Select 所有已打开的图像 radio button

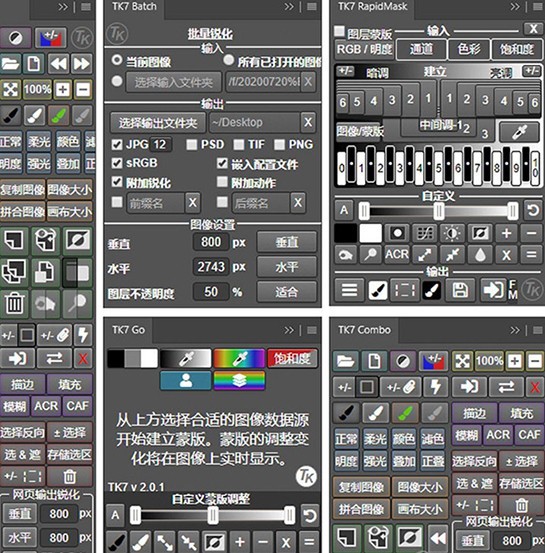(x=229, y=60)
